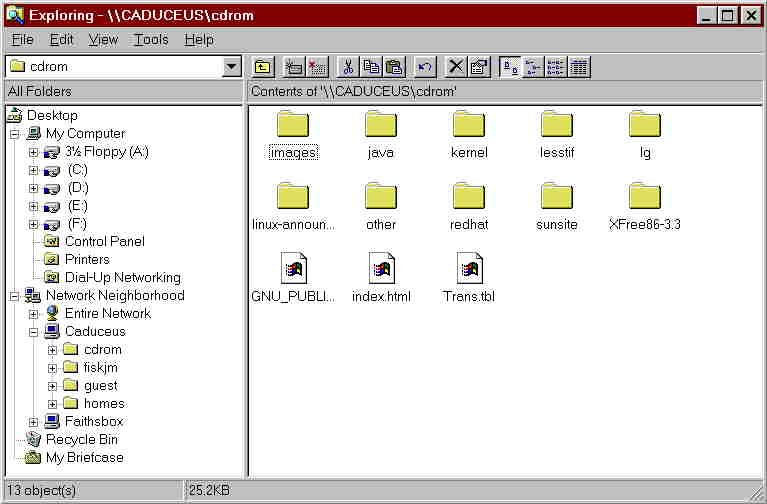Click the Cut scissors icon
The height and width of the screenshot is (504, 767).
[349, 67]
